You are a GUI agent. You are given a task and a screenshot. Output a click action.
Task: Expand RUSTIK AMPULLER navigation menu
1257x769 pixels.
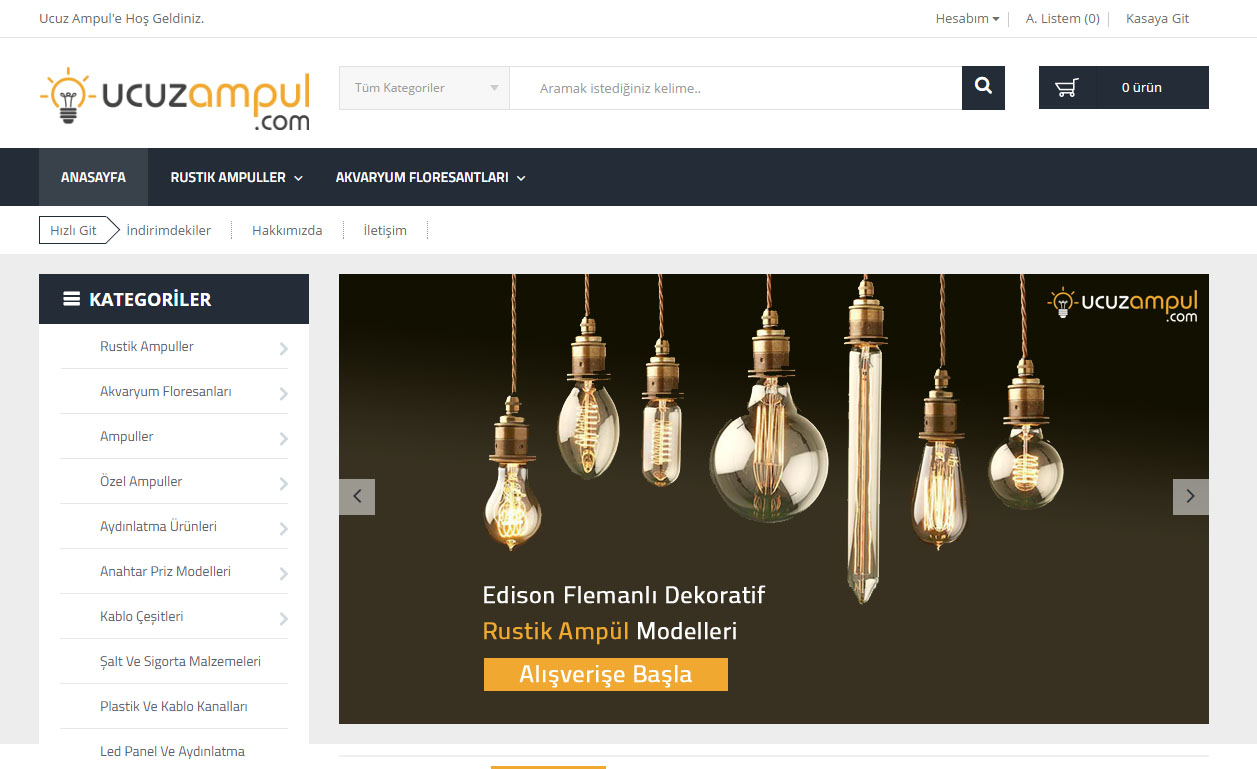(x=236, y=177)
